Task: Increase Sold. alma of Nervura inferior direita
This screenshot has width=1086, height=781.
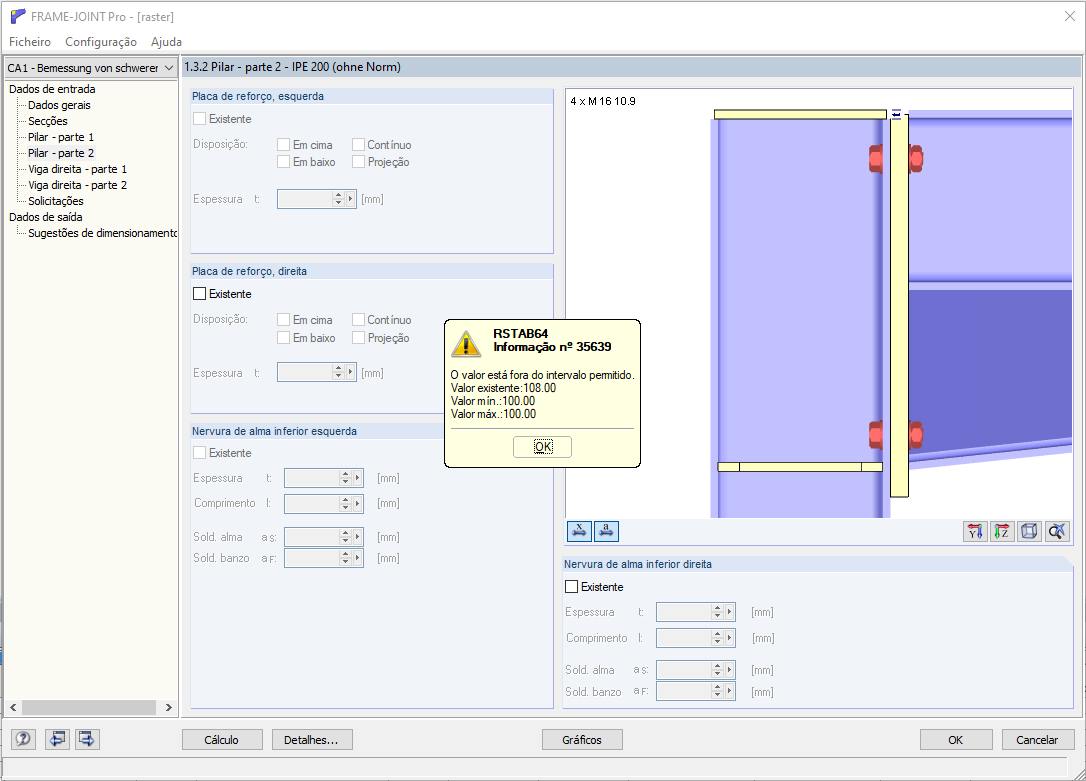Action: coord(718,666)
